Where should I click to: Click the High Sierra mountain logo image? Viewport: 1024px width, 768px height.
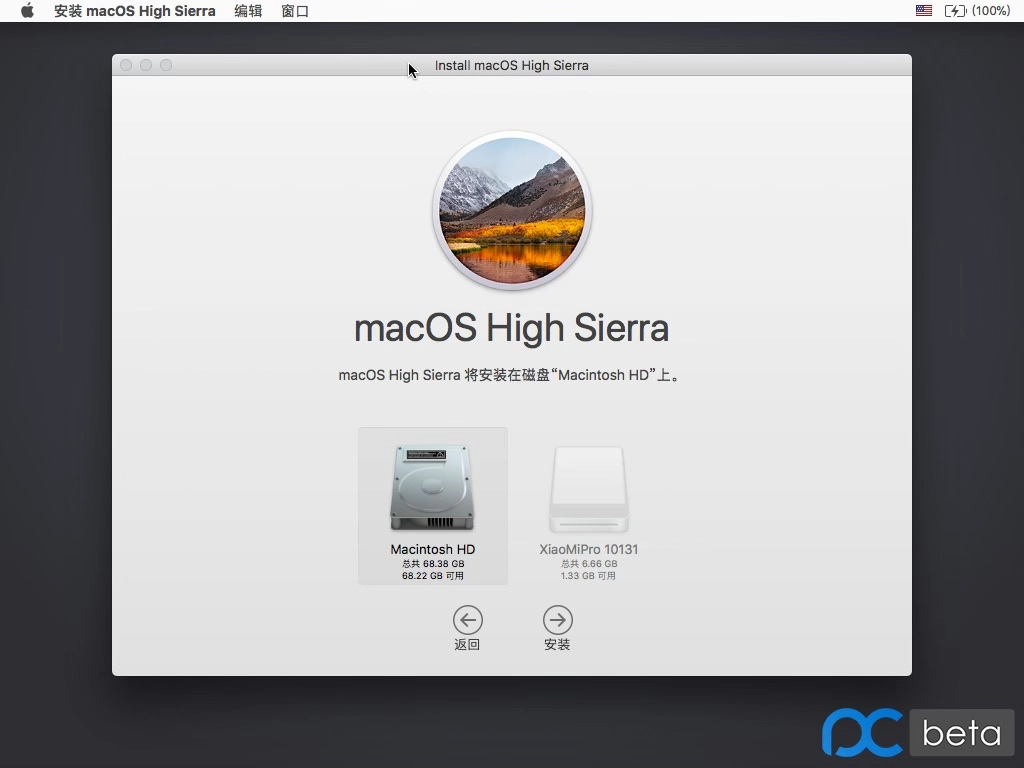(x=512, y=210)
